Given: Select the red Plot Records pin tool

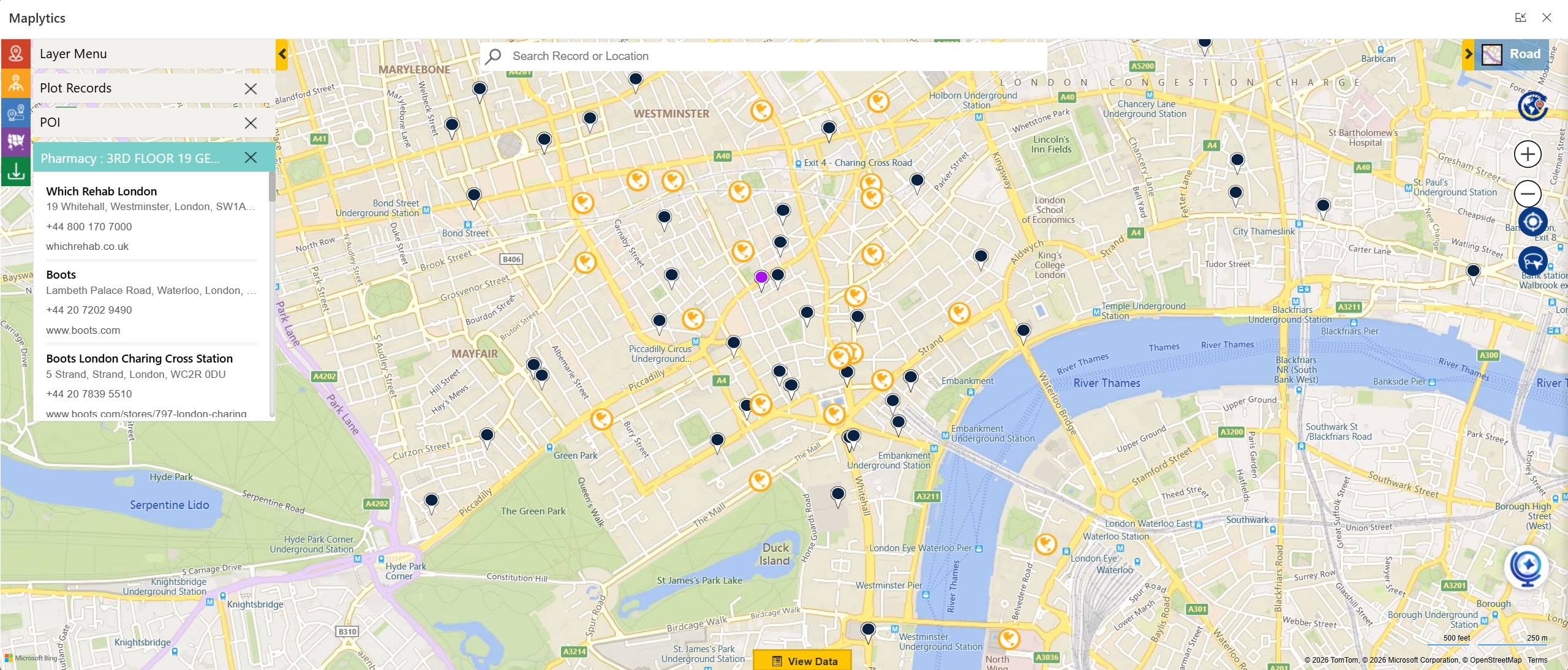Looking at the screenshot, I should (15, 54).
